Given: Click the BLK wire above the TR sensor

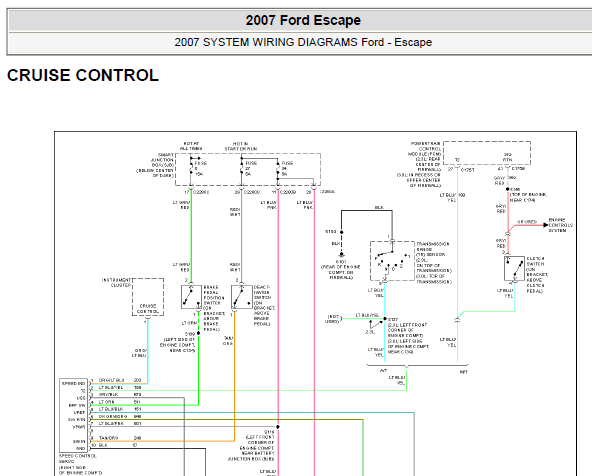Looking at the screenshot, I should [x=367, y=211].
